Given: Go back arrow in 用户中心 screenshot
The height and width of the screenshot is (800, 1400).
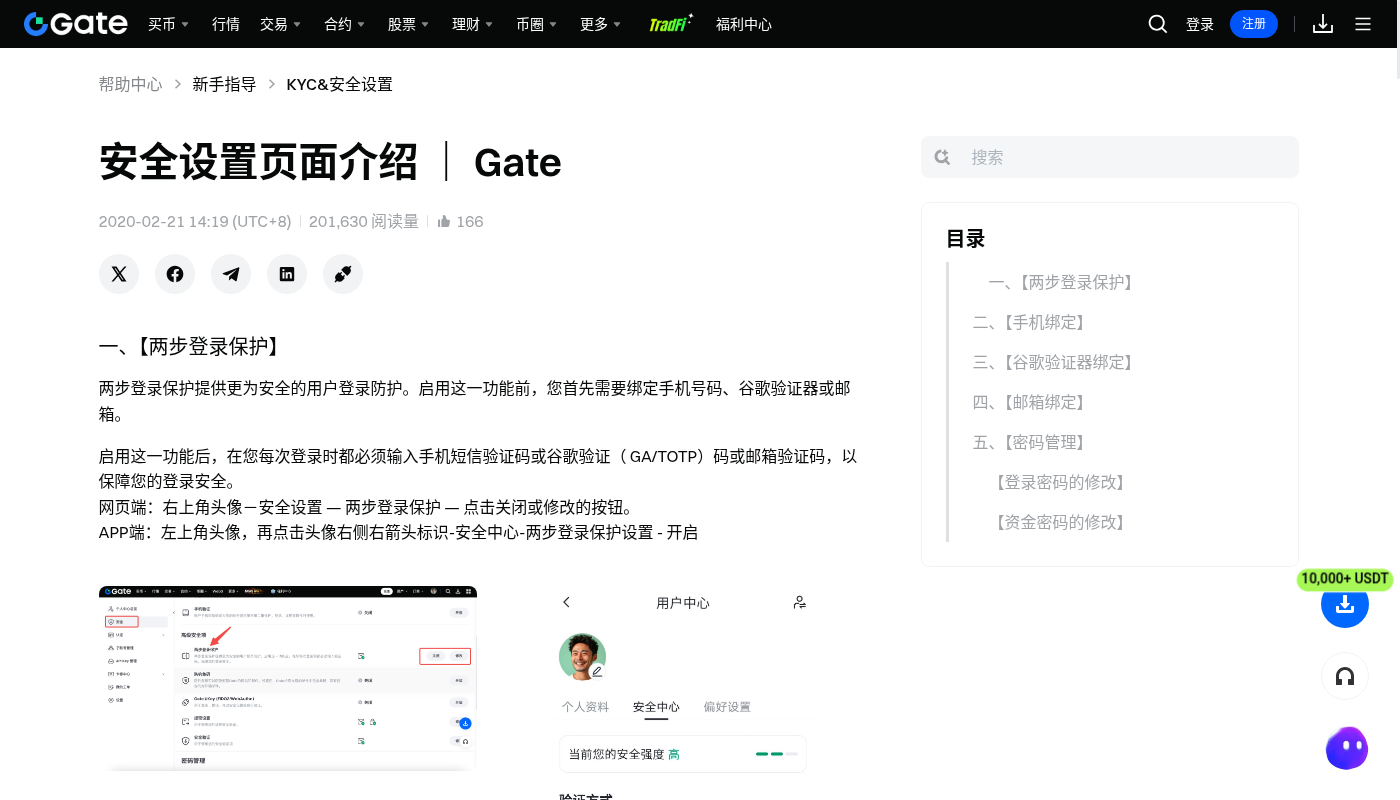Looking at the screenshot, I should click(x=567, y=602).
